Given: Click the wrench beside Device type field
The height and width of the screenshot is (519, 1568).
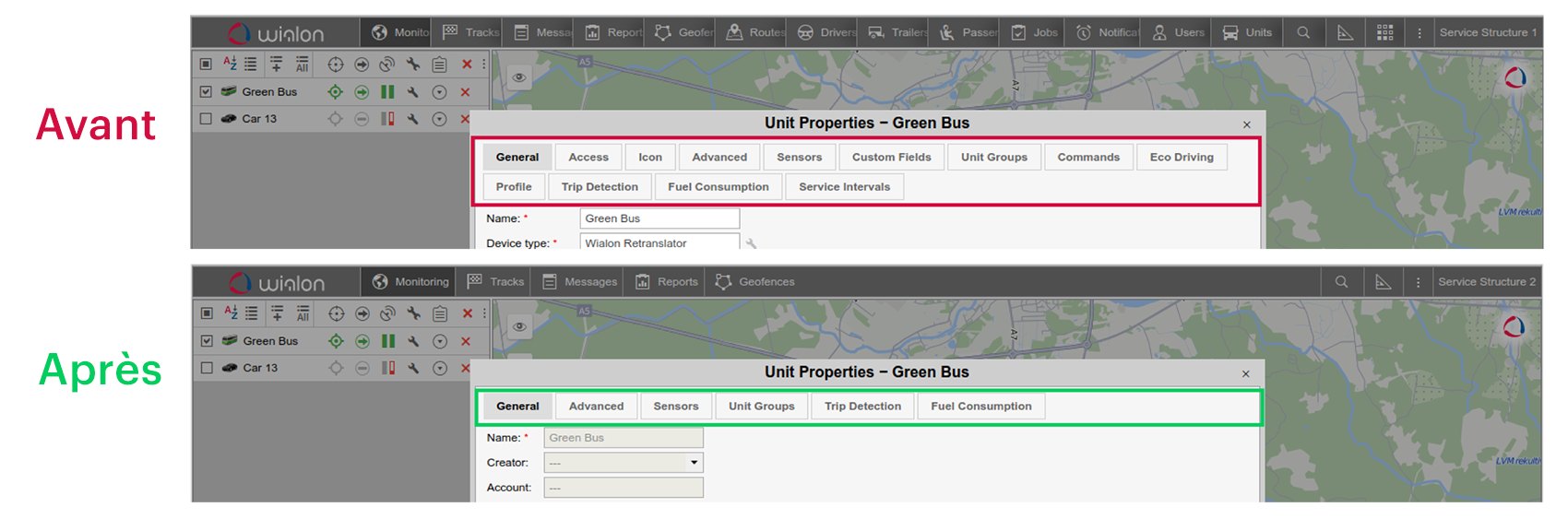Looking at the screenshot, I should coord(751,243).
